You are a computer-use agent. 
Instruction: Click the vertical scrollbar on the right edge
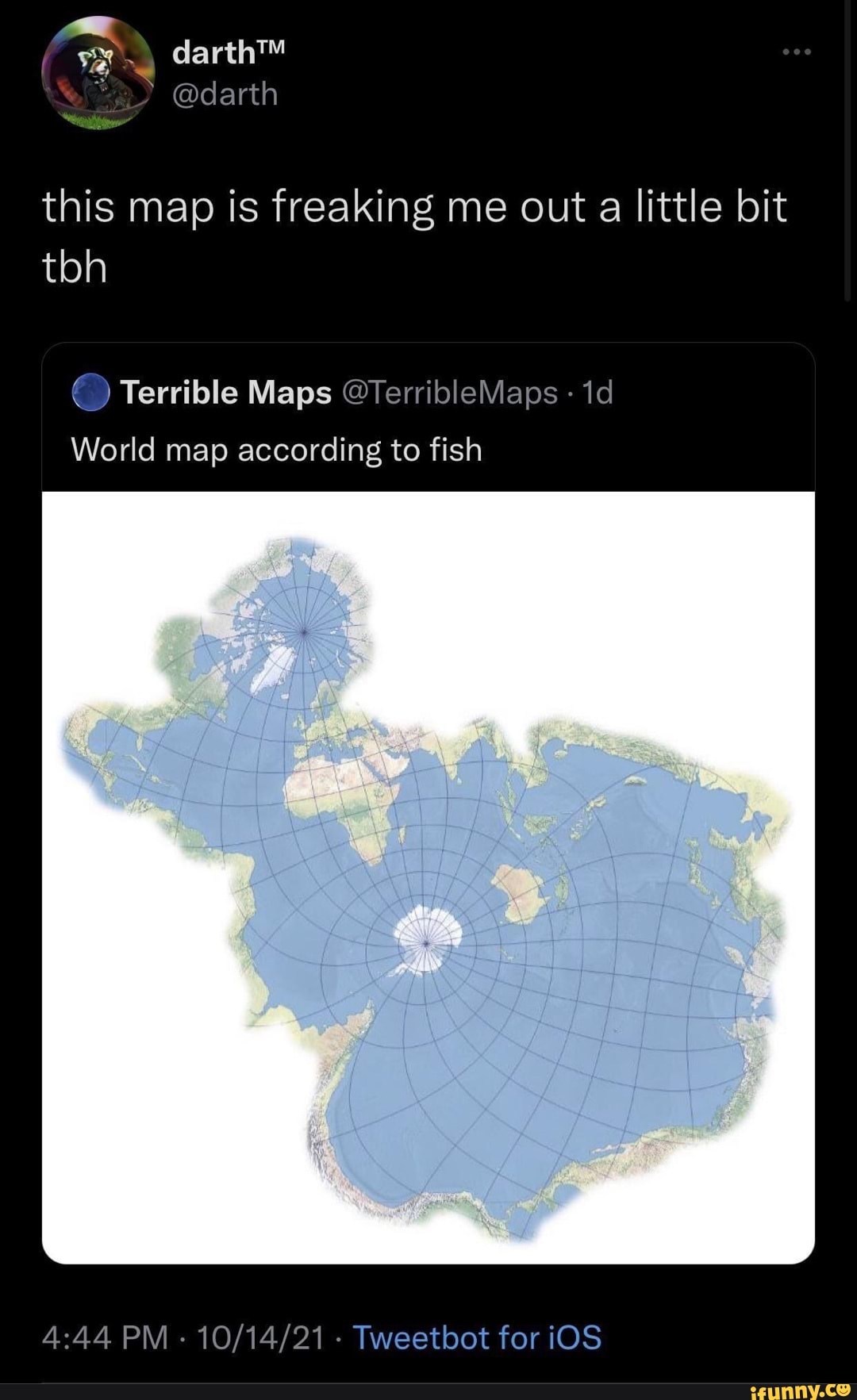tap(847, 151)
